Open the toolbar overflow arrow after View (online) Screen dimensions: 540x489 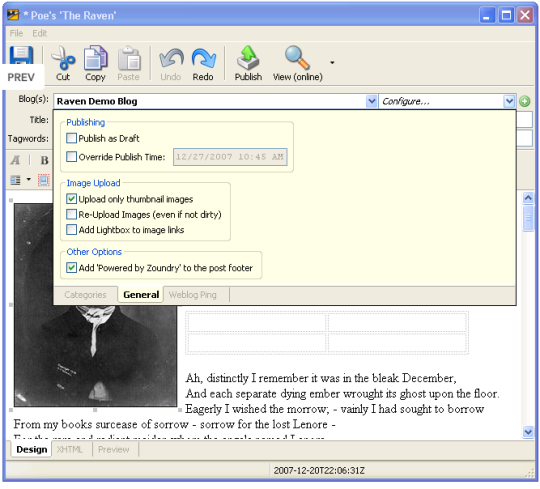coord(332,63)
